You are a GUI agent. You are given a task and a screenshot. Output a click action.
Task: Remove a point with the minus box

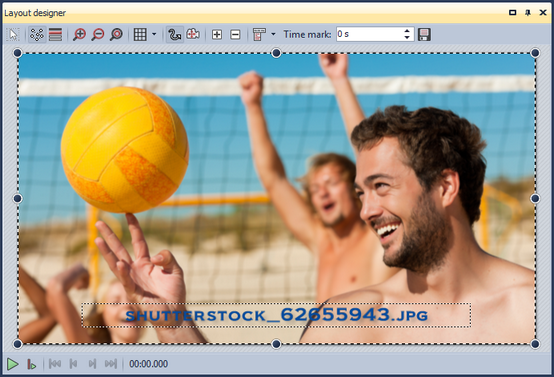click(235, 34)
